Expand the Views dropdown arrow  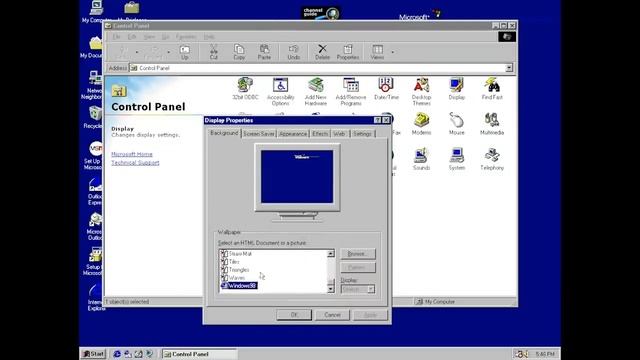[393, 52]
